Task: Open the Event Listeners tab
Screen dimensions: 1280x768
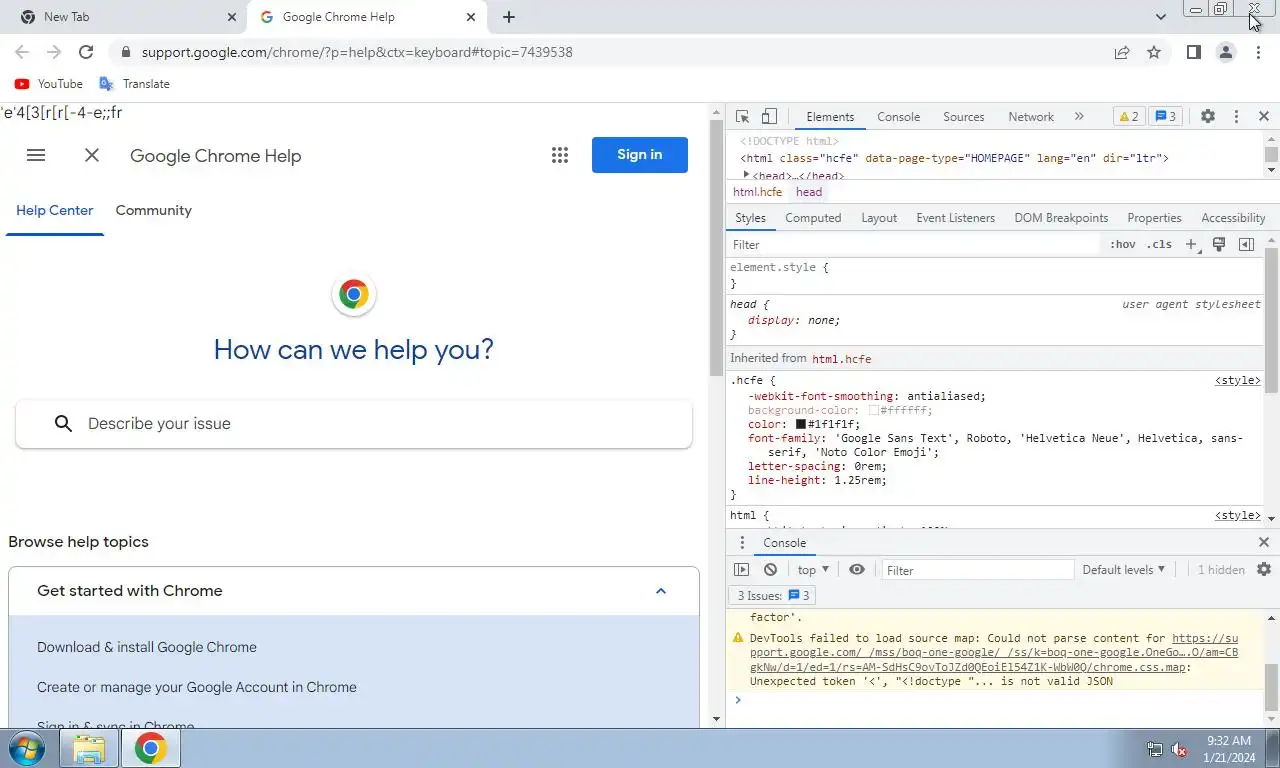Action: coord(955,218)
